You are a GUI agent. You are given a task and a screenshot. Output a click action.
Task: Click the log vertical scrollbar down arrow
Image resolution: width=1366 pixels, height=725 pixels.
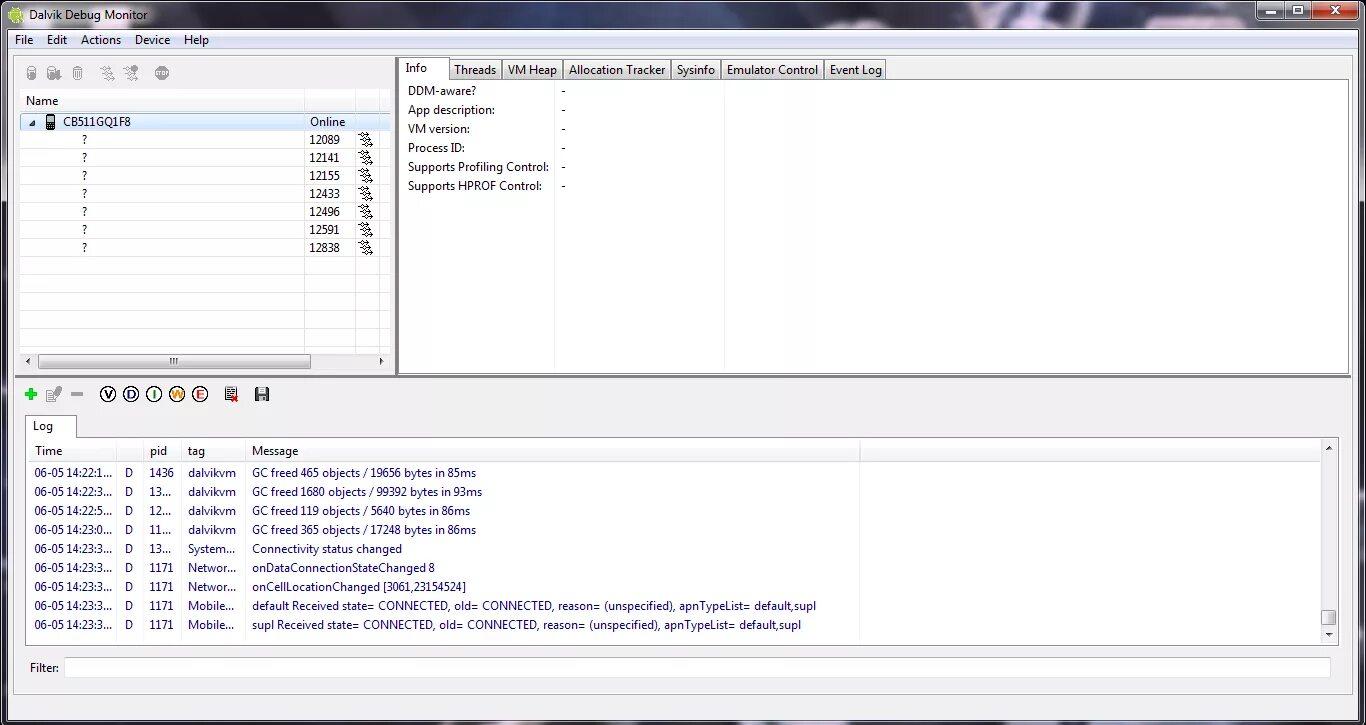[1329, 634]
